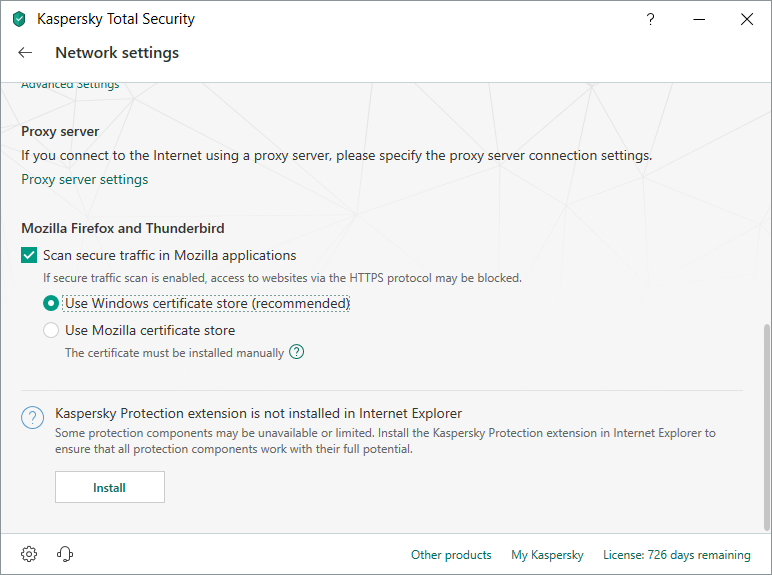
Task: Open Proxy server settings link
Action: 85,180
